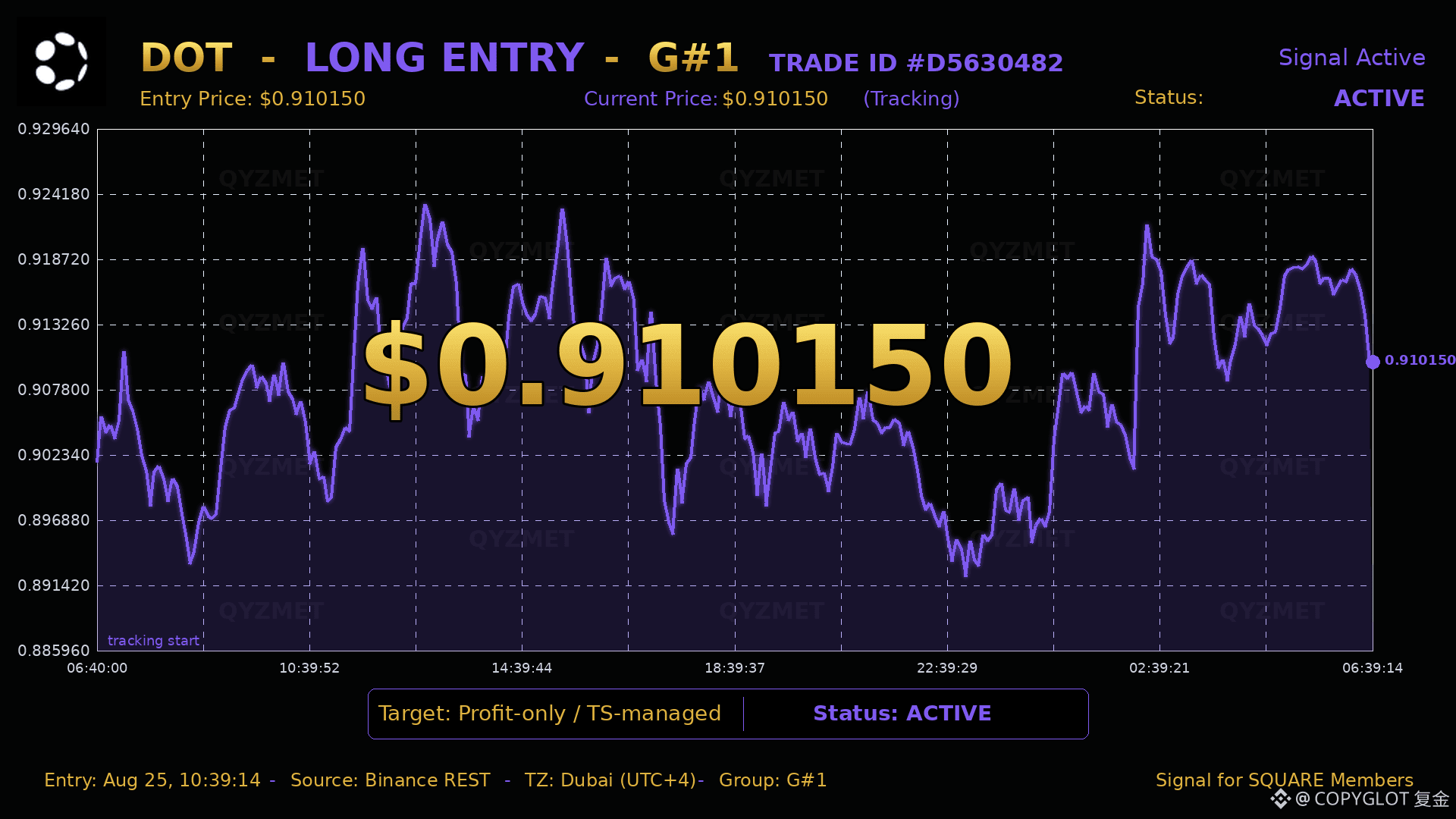Image resolution: width=1456 pixels, height=819 pixels.
Task: Click the "0.896880" y-axis label
Action: [54, 520]
